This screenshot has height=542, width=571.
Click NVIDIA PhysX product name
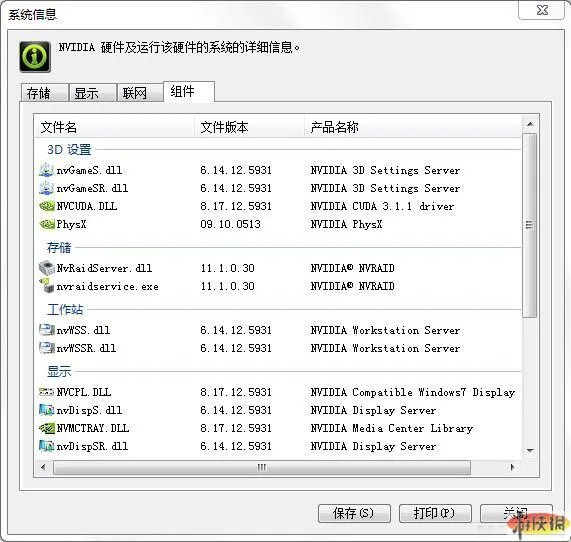346,224
